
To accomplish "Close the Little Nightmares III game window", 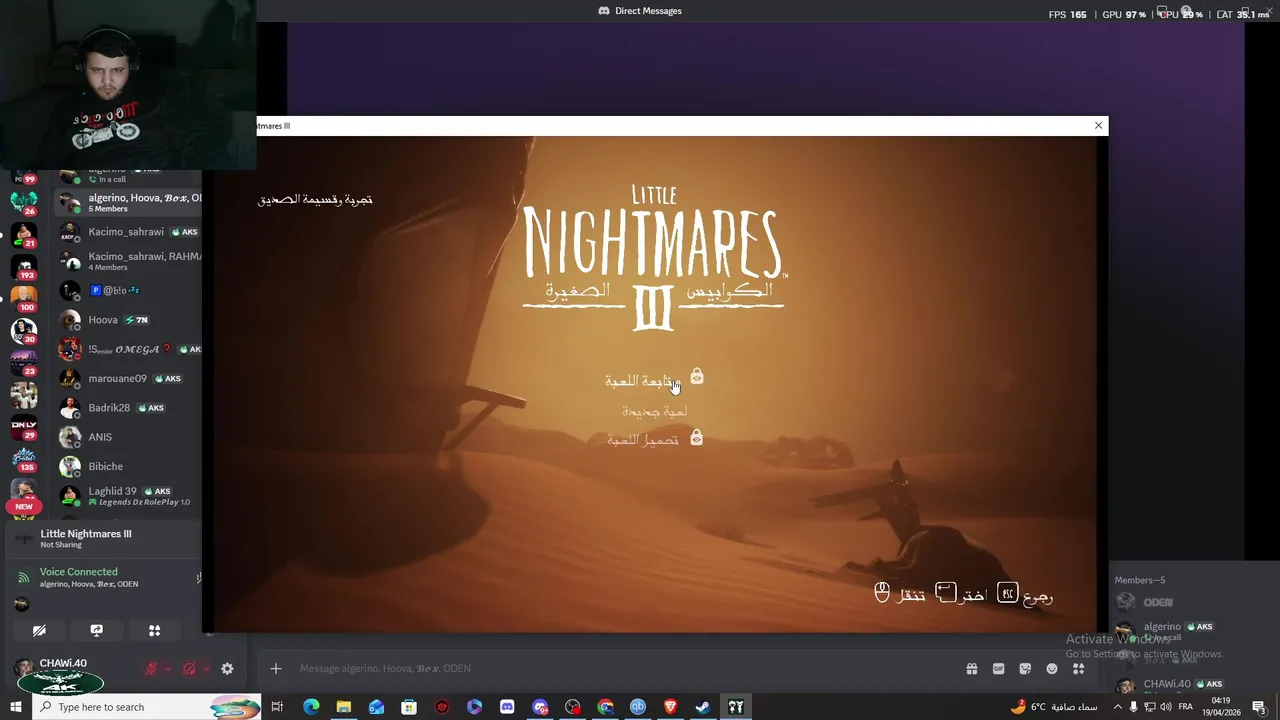I will pos(1098,126).
